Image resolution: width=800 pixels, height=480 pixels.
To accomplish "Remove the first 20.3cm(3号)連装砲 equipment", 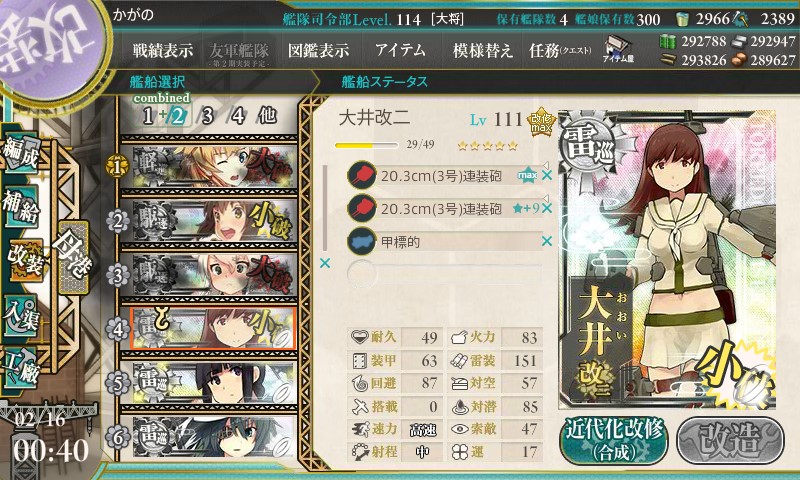I will pos(547,175).
